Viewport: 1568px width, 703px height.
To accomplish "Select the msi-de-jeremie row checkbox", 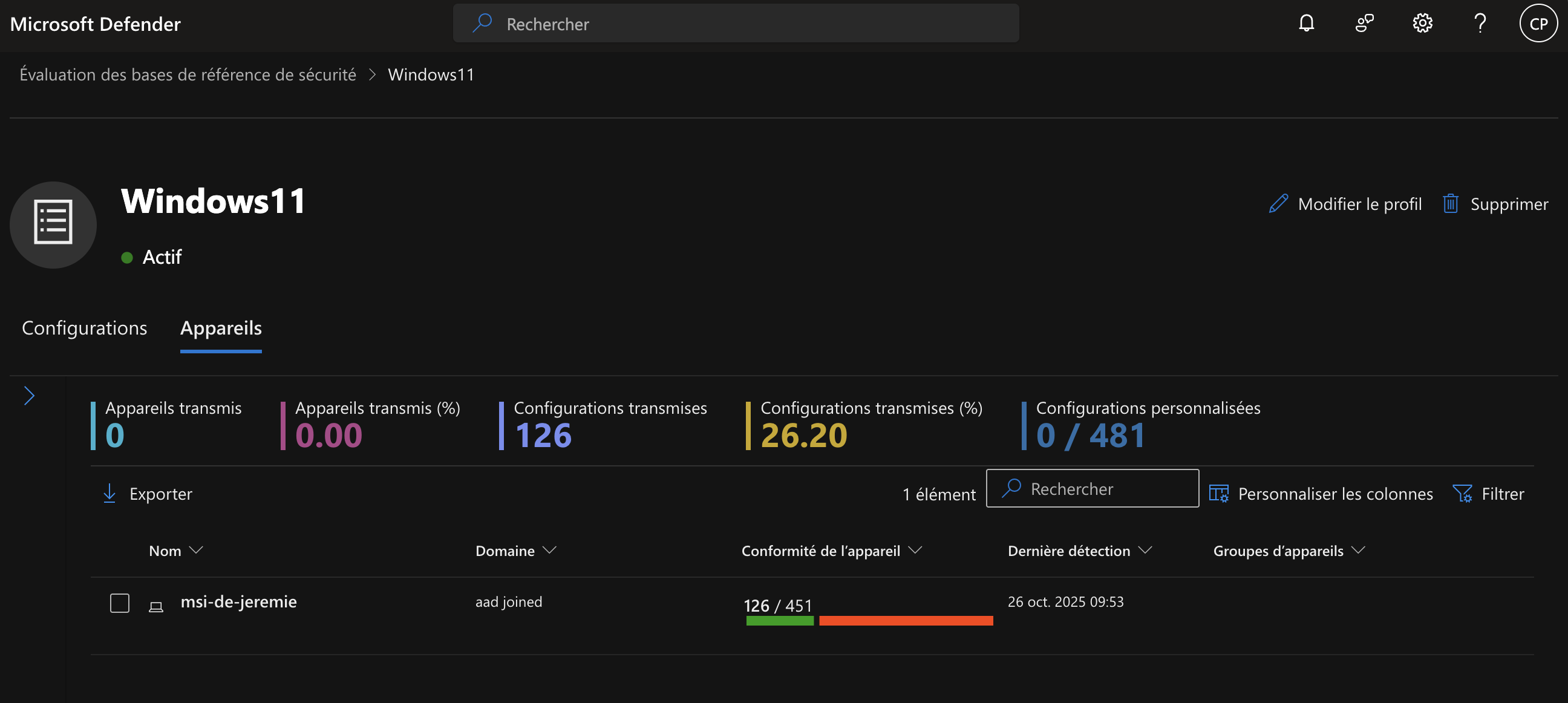I will pyautogui.click(x=119, y=603).
